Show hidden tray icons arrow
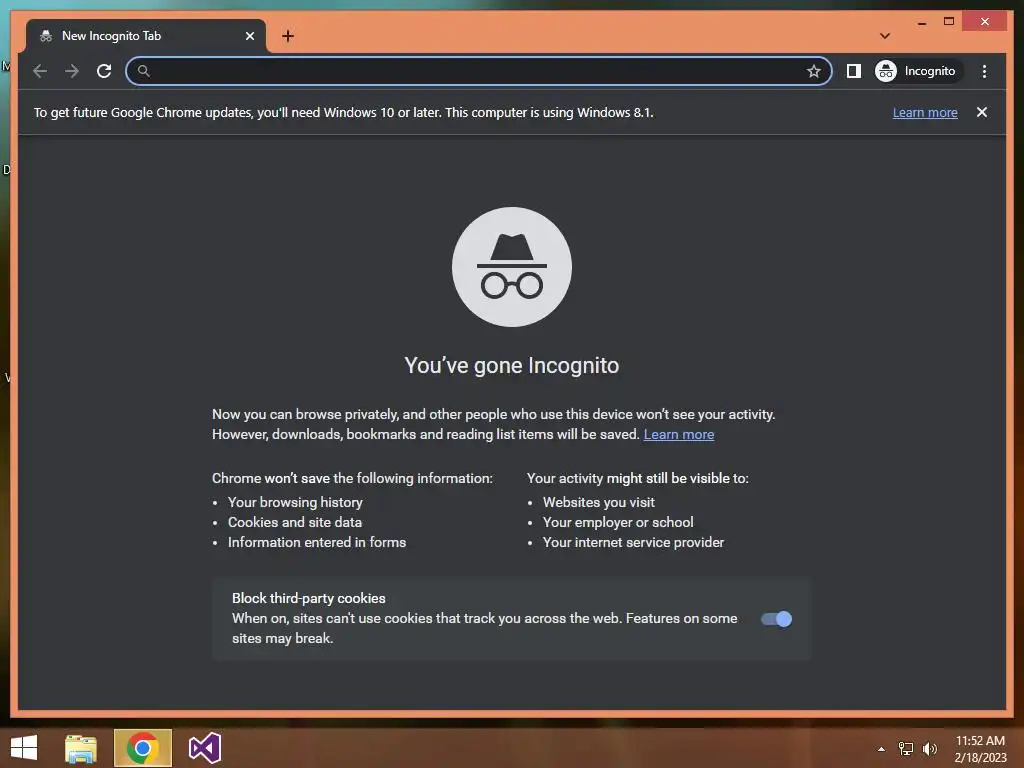Screen dimensions: 1024x768 pyautogui.click(x=881, y=749)
